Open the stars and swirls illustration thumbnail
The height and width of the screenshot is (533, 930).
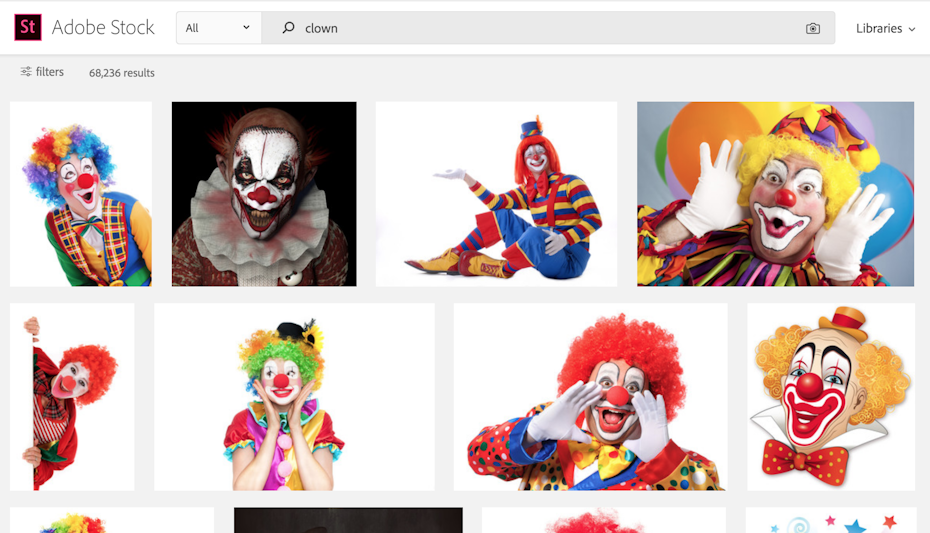tap(830, 521)
